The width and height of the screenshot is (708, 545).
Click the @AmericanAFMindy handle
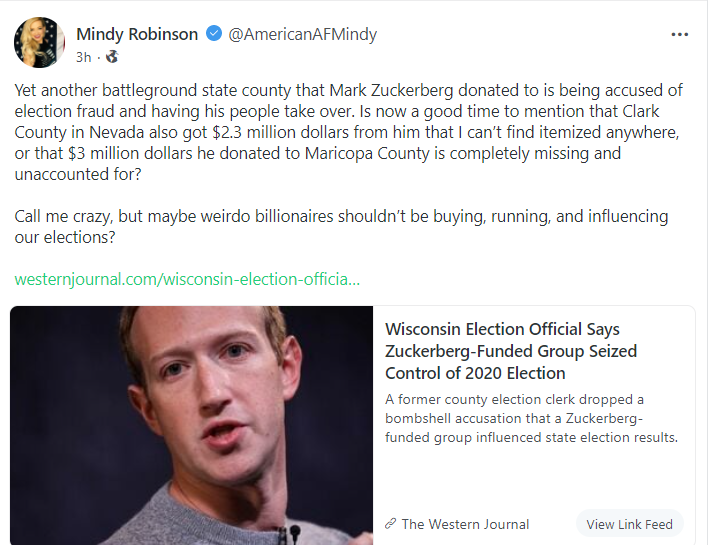(x=303, y=34)
